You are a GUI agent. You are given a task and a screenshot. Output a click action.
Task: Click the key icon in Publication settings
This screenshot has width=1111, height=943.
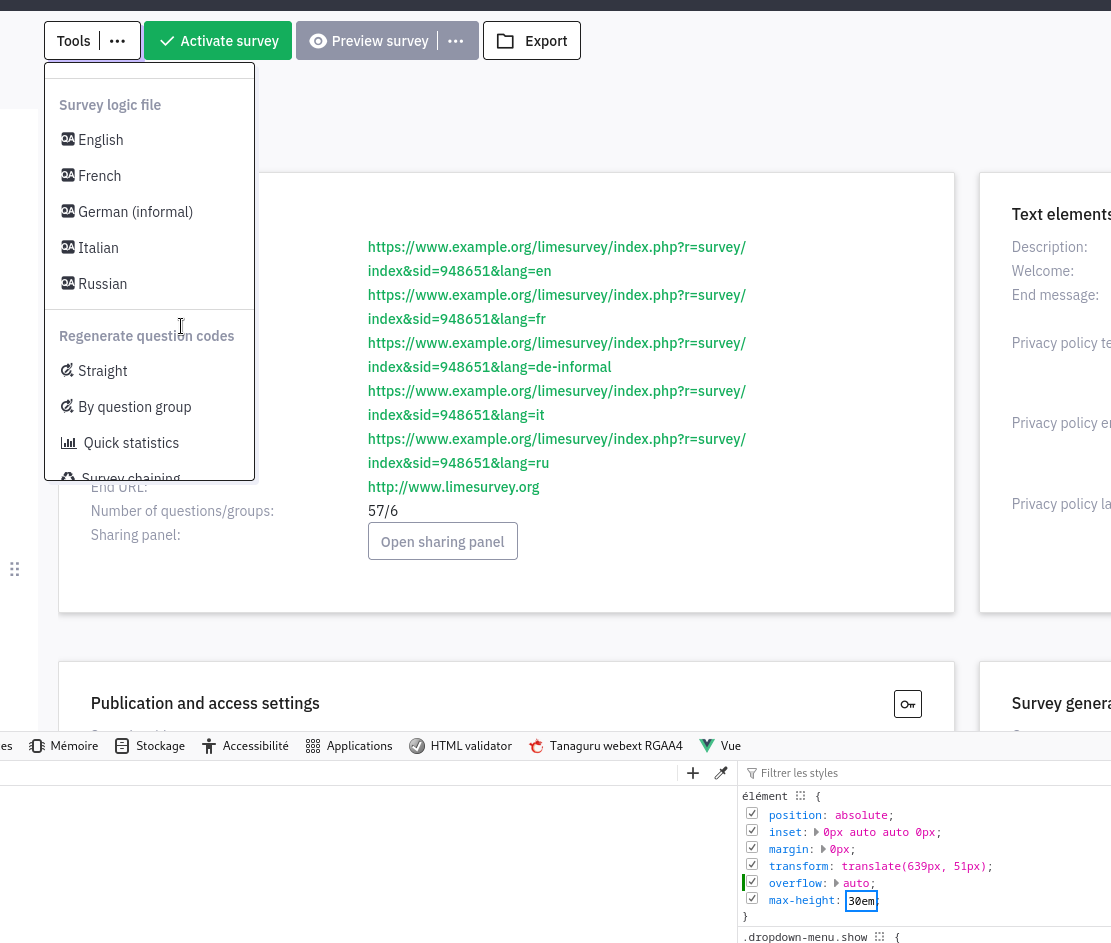click(x=907, y=704)
